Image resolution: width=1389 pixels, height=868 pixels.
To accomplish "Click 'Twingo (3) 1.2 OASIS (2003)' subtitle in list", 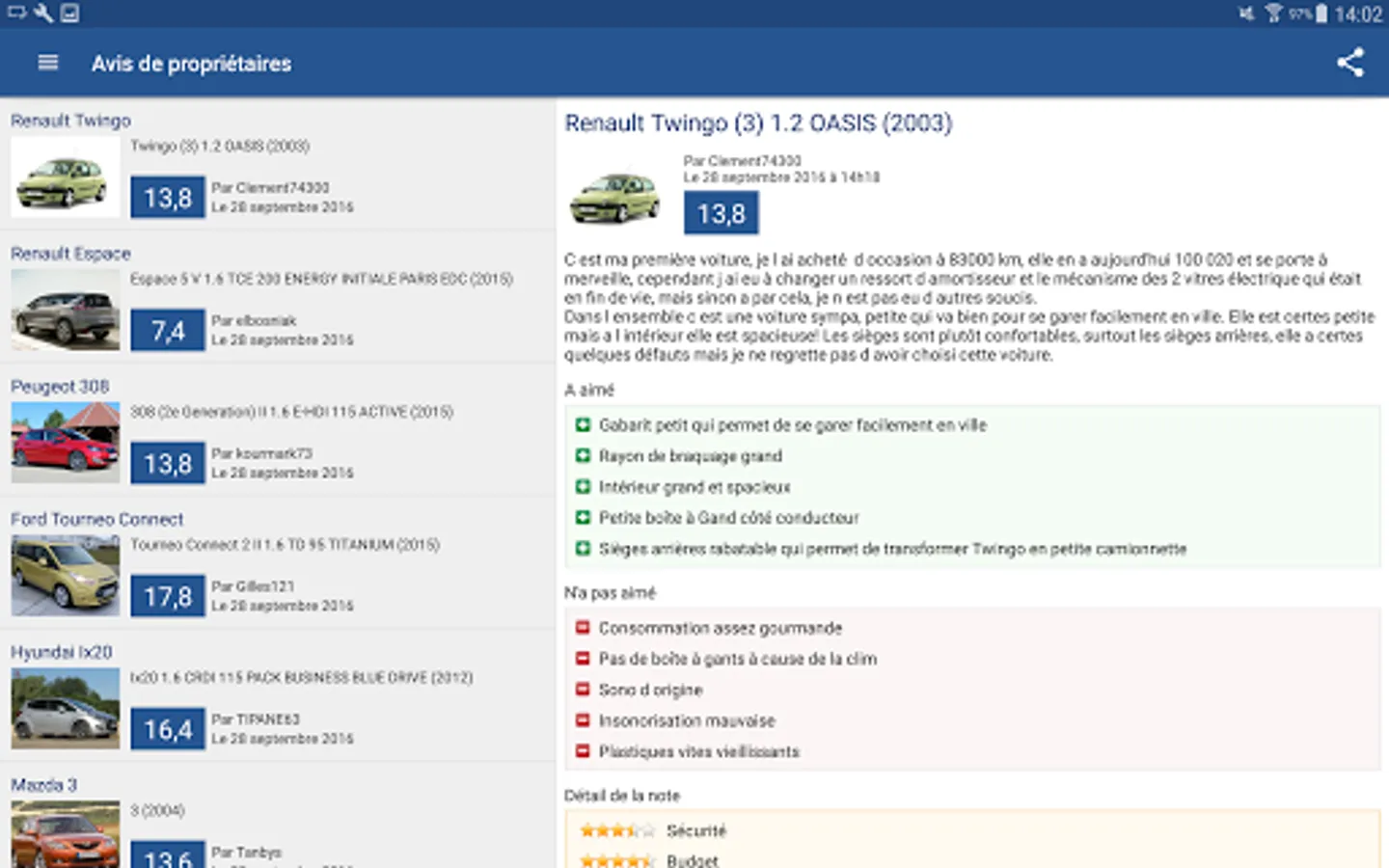I will [x=220, y=147].
